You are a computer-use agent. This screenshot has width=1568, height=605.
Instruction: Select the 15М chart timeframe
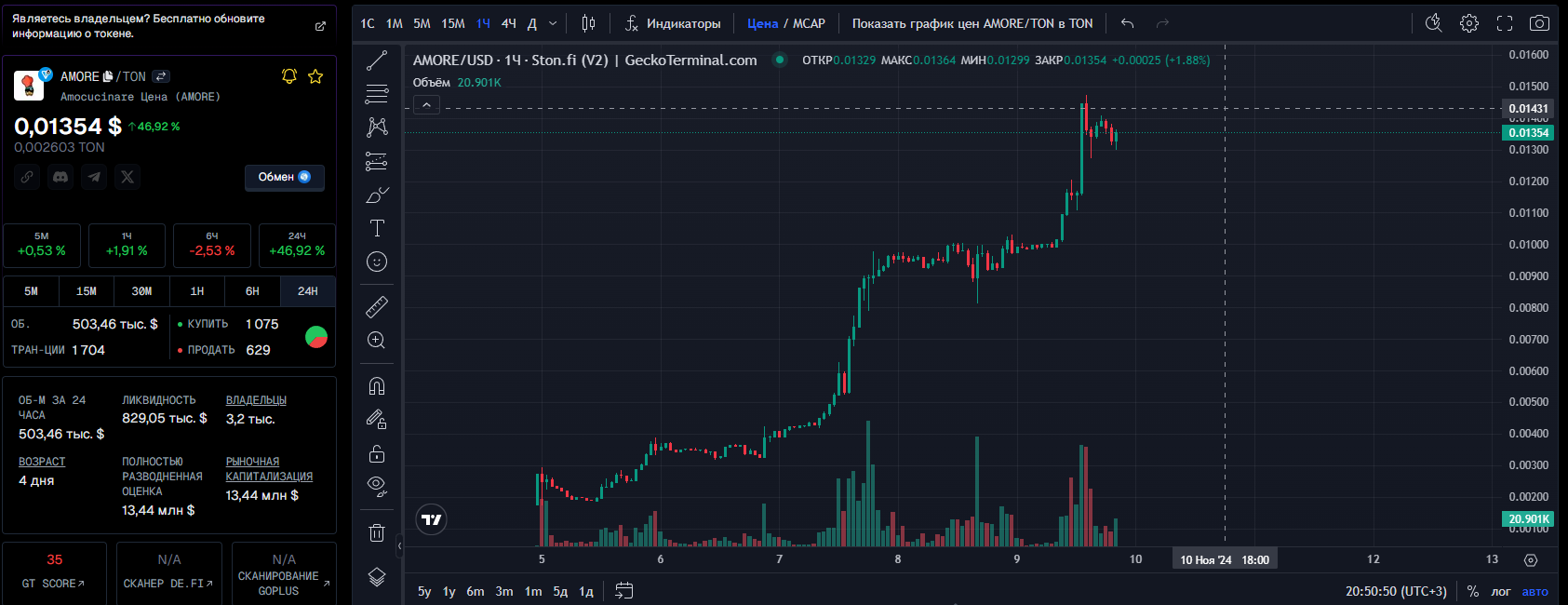click(453, 23)
